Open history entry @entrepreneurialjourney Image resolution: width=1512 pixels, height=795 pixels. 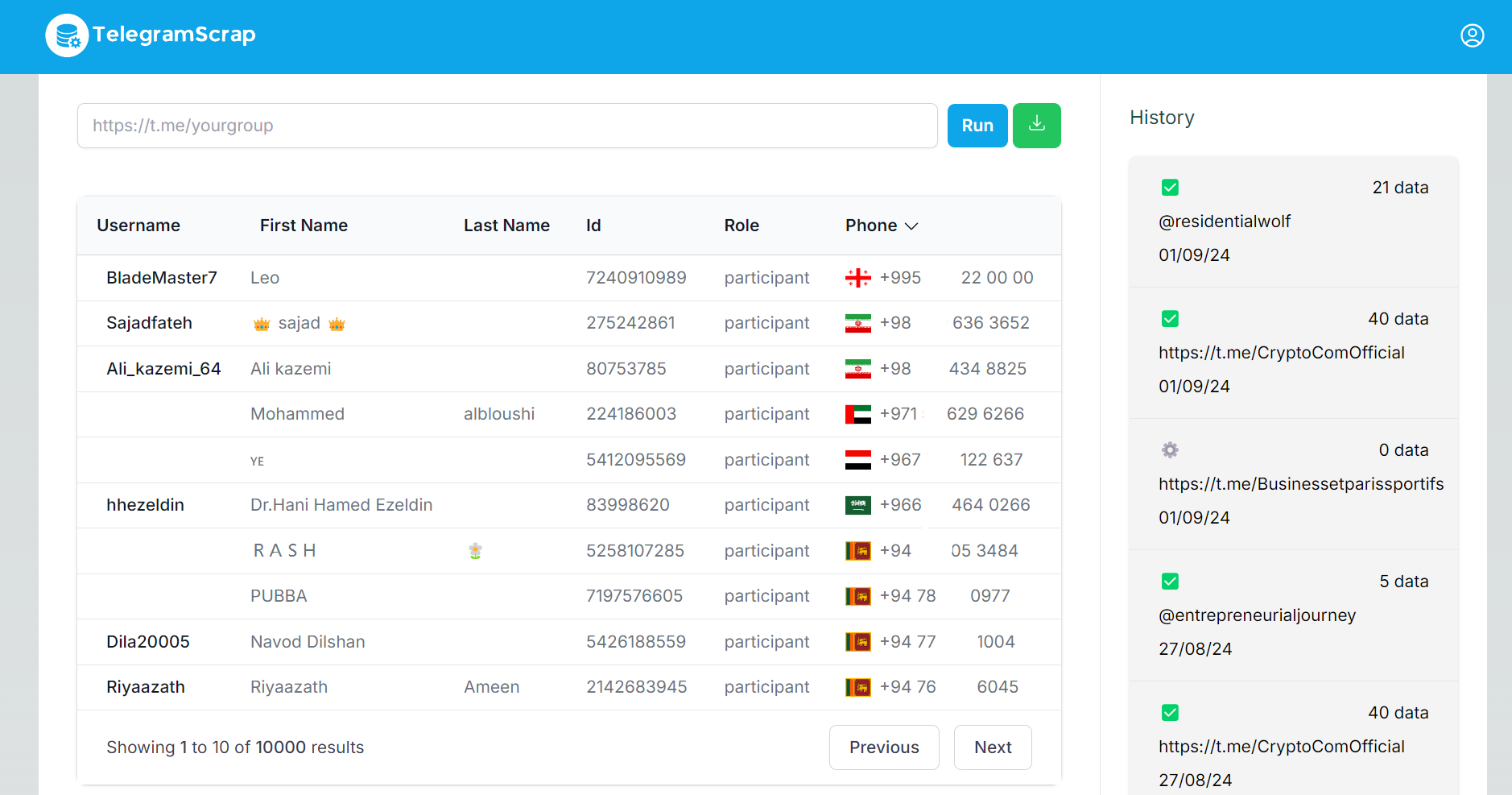[1257, 615]
